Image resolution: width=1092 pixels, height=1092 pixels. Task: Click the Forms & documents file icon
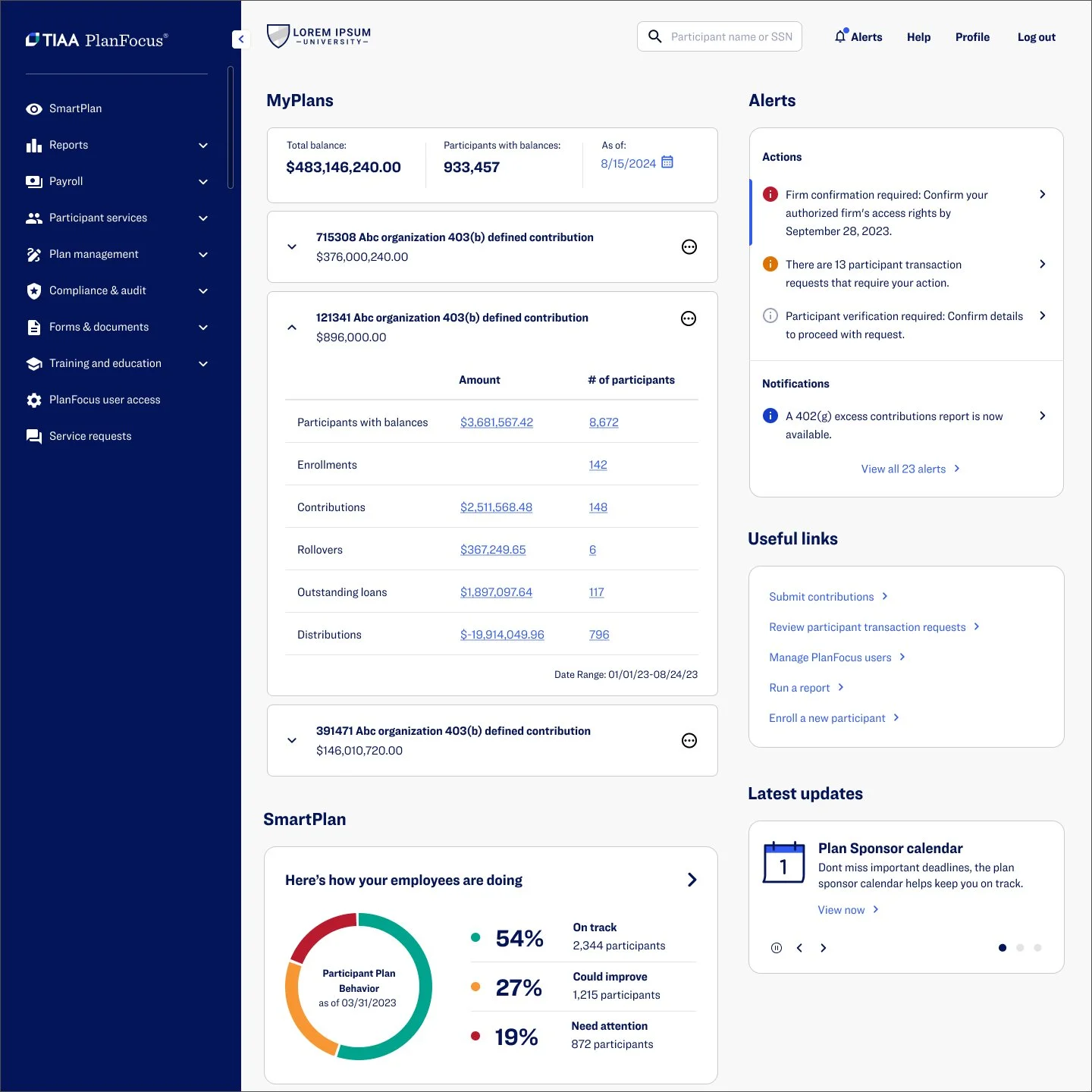pyautogui.click(x=34, y=328)
